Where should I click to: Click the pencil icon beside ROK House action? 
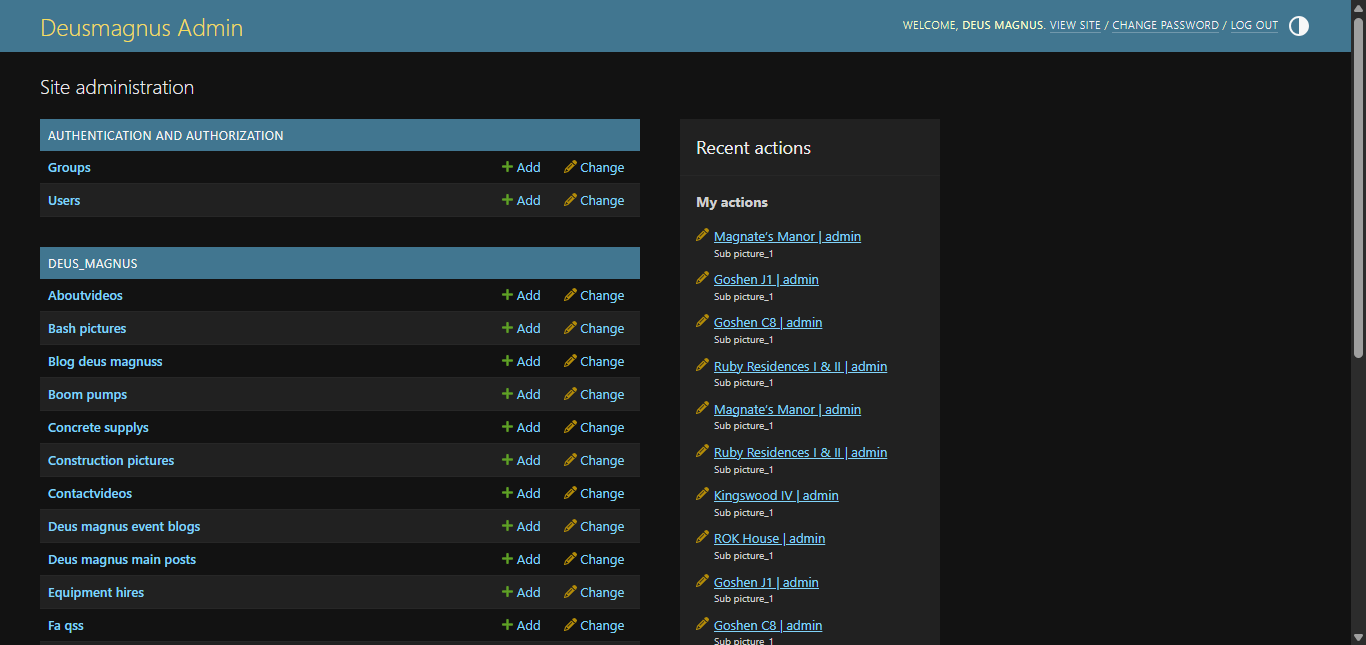[x=702, y=538]
